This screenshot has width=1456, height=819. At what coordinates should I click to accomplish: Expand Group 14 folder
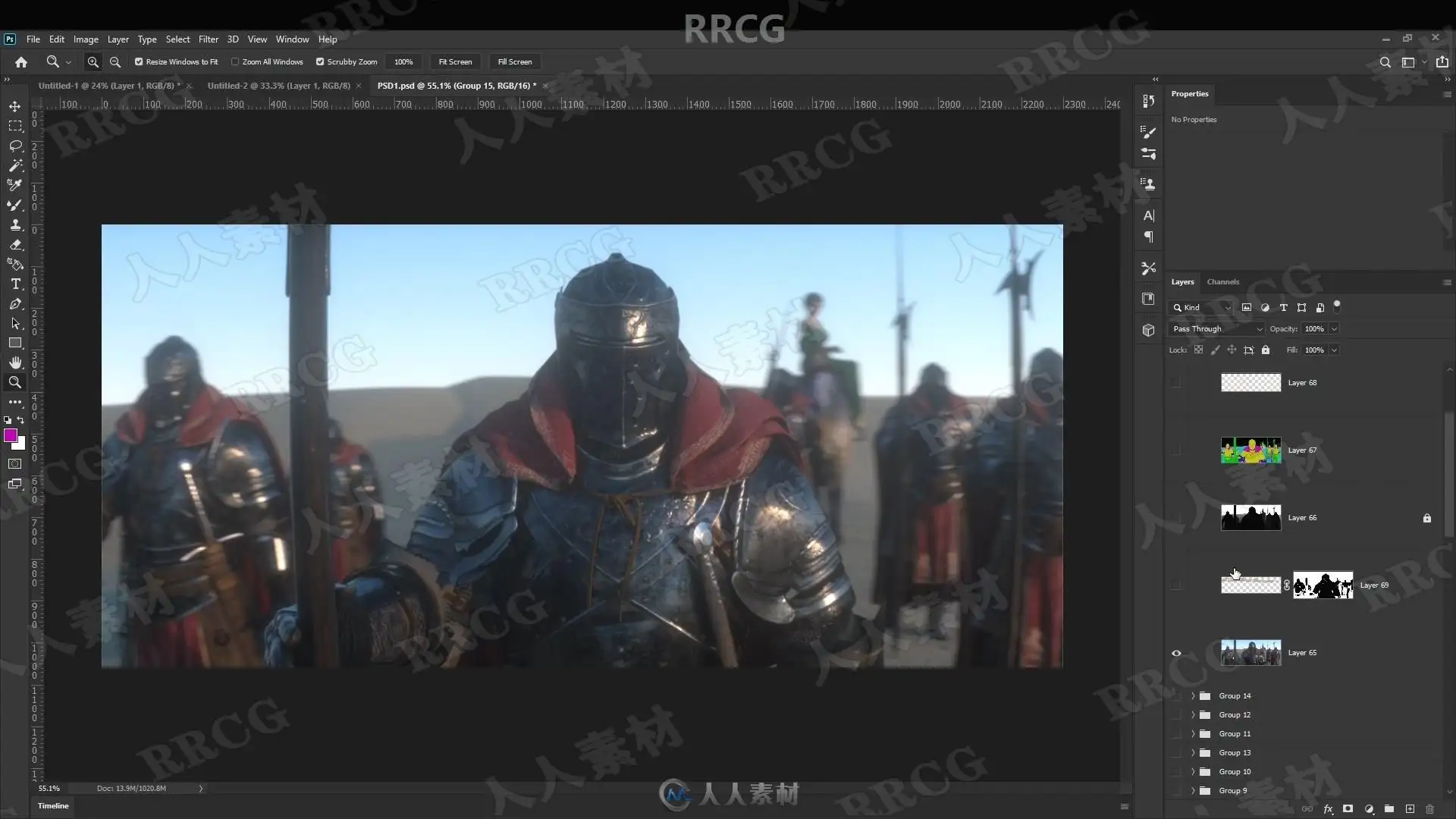(x=1193, y=696)
